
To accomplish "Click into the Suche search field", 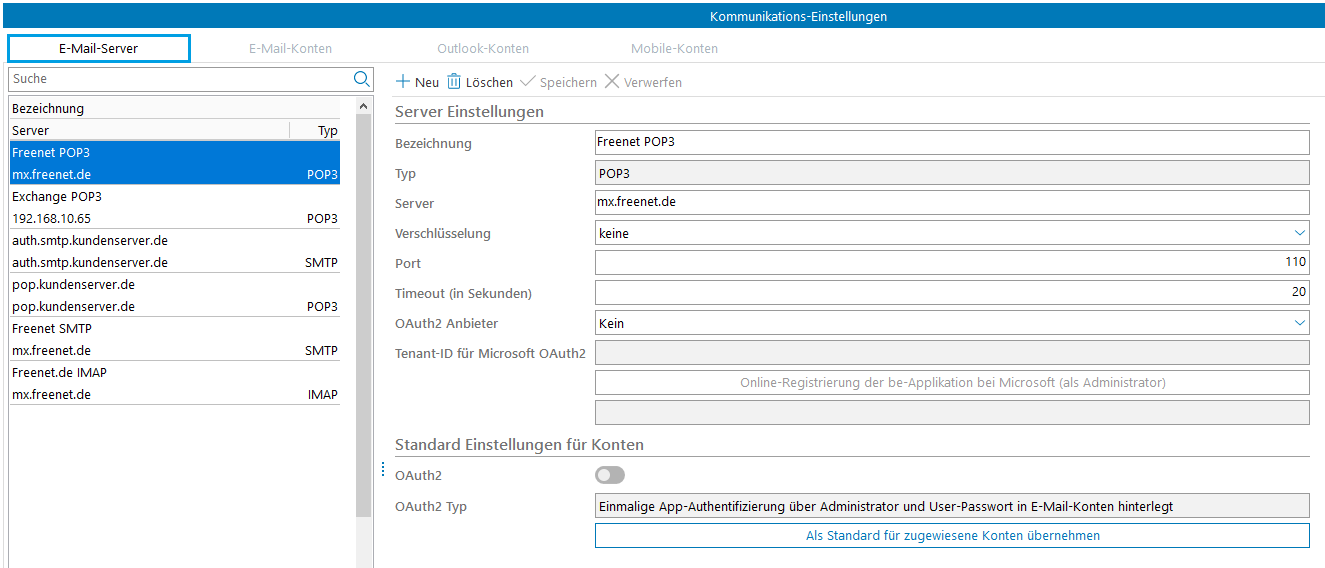I will (180, 79).
